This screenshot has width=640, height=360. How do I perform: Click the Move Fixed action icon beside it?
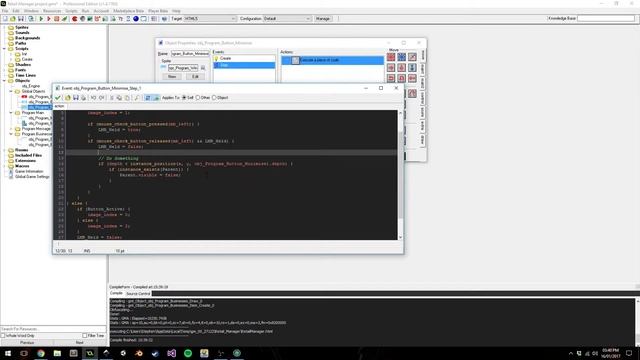click(402, 57)
